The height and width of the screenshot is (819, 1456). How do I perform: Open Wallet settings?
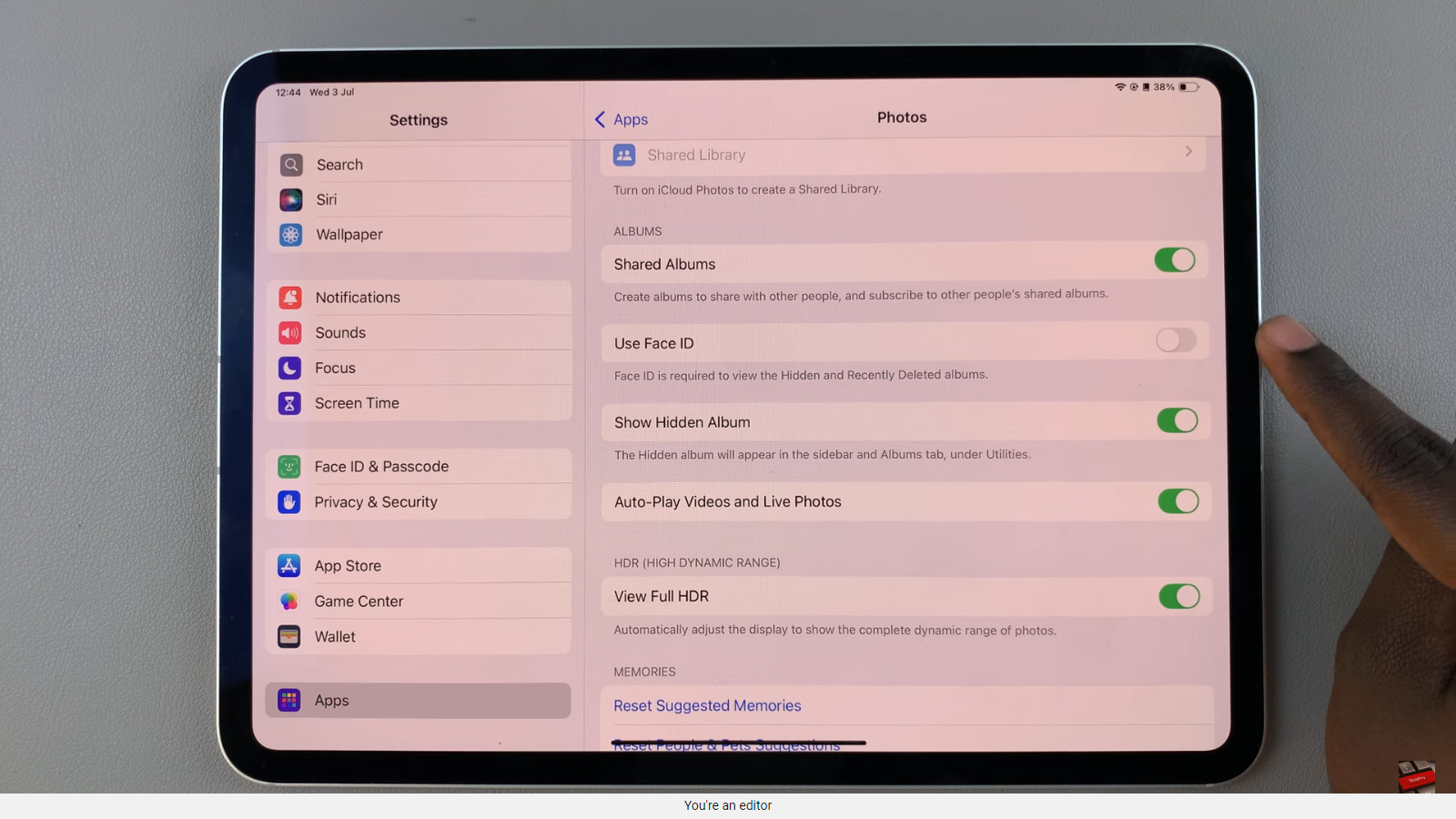pyautogui.click(x=419, y=636)
